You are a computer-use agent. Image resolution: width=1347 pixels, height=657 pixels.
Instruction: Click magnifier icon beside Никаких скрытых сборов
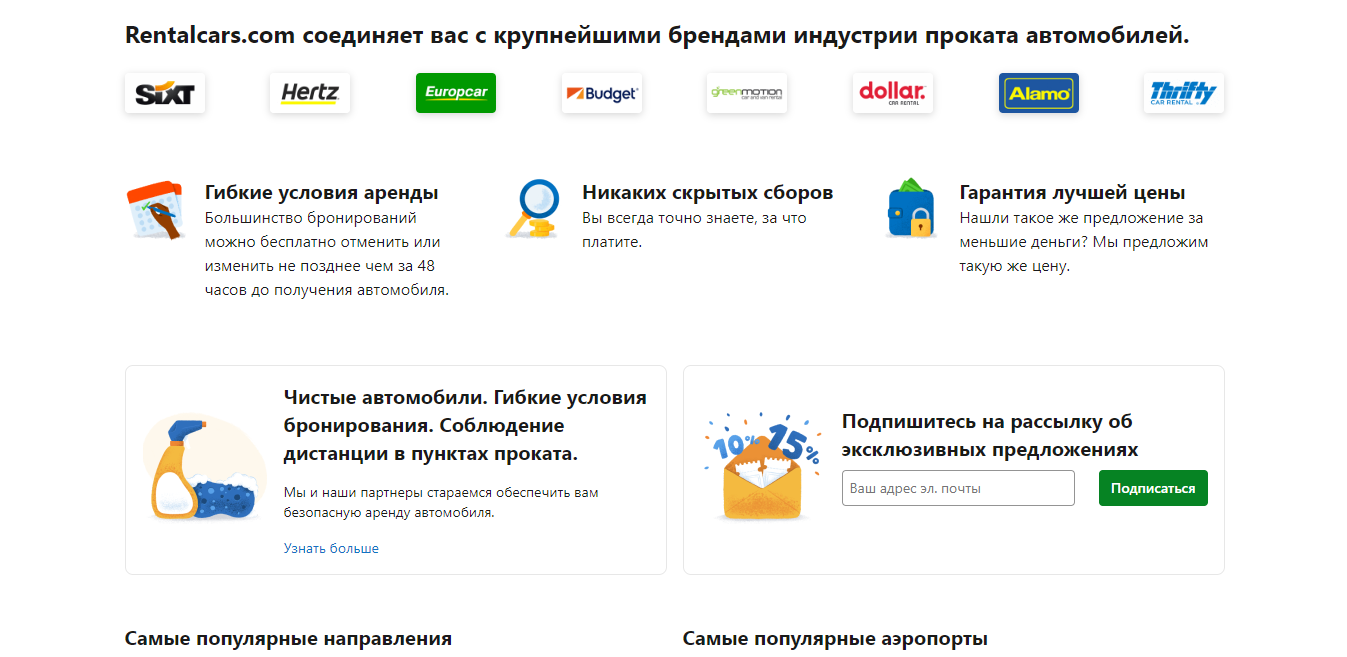tap(533, 208)
